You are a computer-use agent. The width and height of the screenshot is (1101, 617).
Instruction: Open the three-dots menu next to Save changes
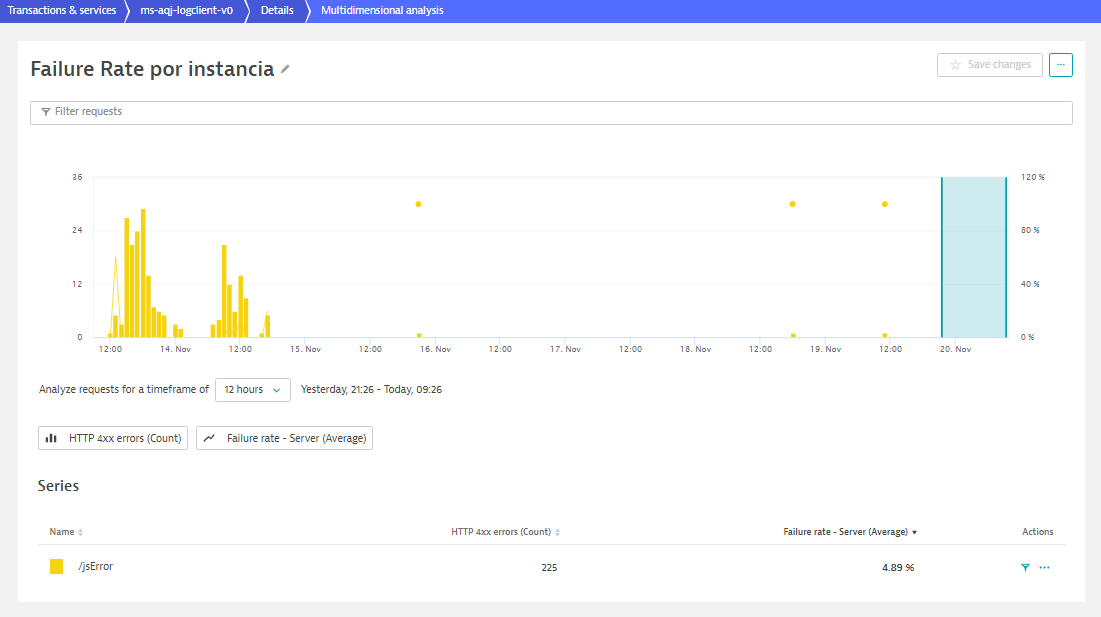point(1060,65)
